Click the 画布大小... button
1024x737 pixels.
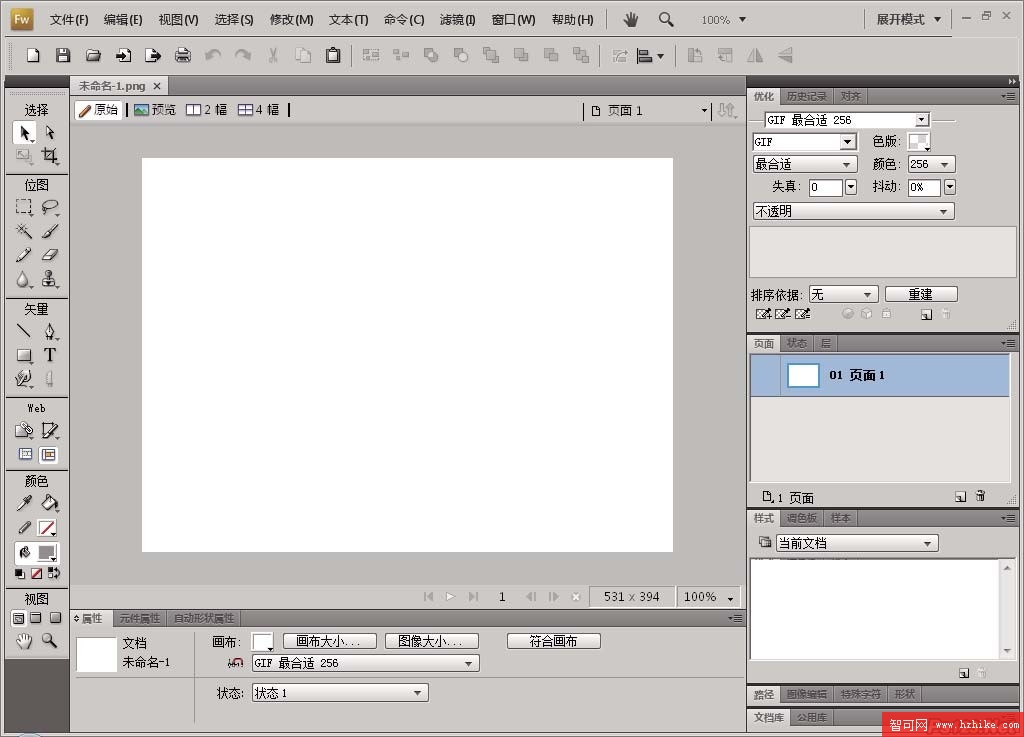point(330,641)
